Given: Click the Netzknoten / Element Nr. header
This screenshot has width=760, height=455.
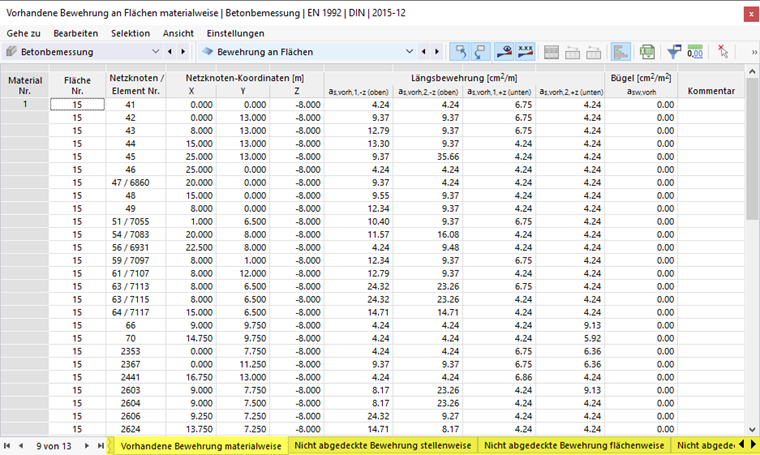Looking at the screenshot, I should 136,84.
